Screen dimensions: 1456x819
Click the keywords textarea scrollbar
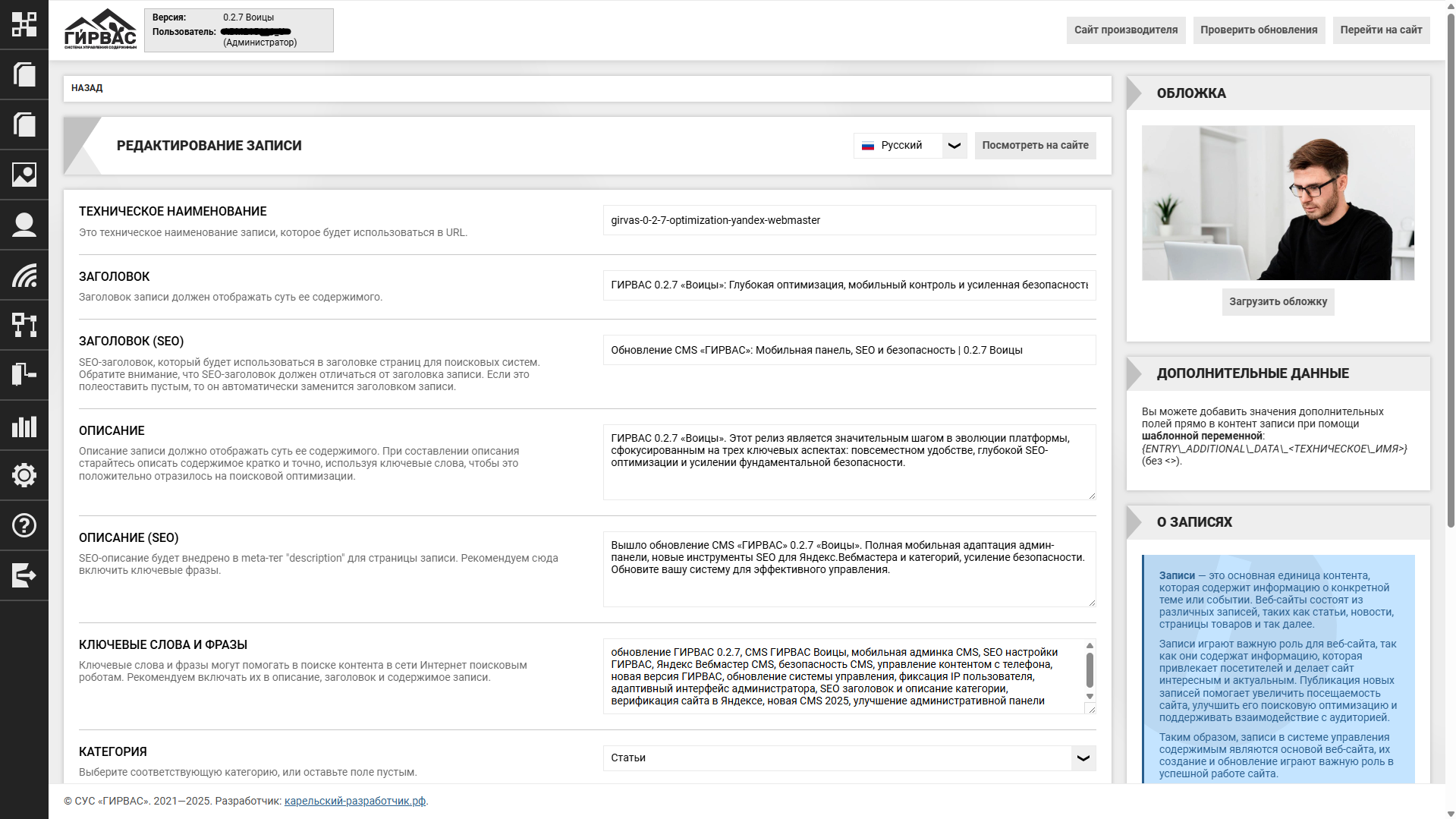click(1090, 670)
